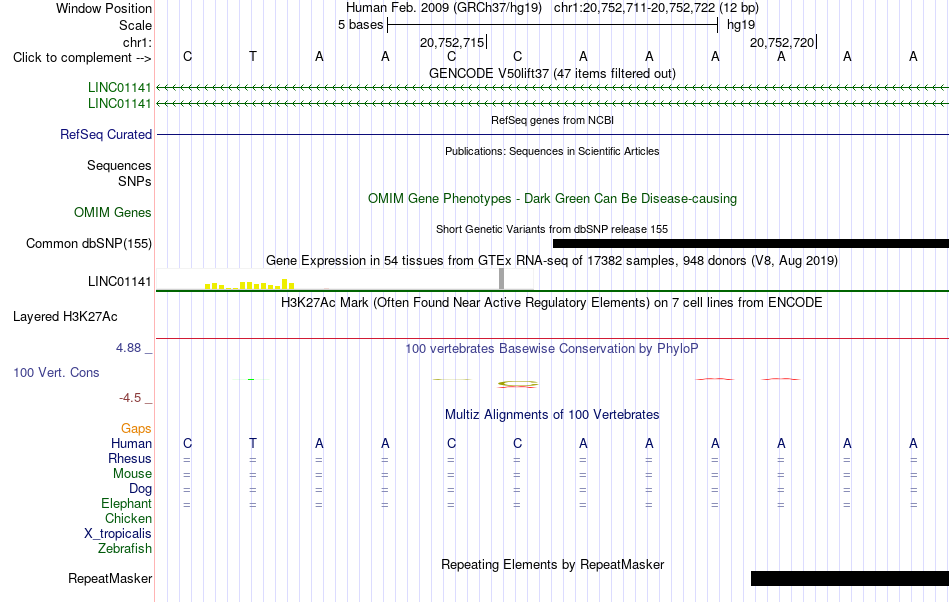The width and height of the screenshot is (950, 602).
Task: Click the 4.88 PhyloP upper scale value
Action: click(128, 348)
